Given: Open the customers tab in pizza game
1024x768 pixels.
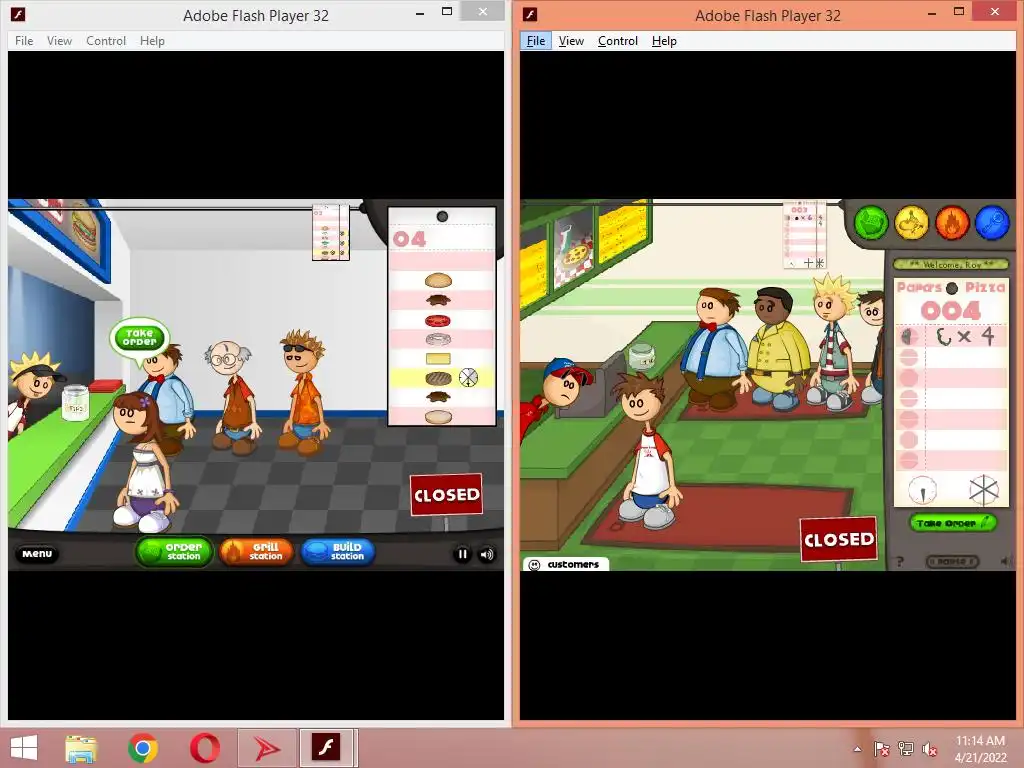Looking at the screenshot, I should pyautogui.click(x=566, y=564).
